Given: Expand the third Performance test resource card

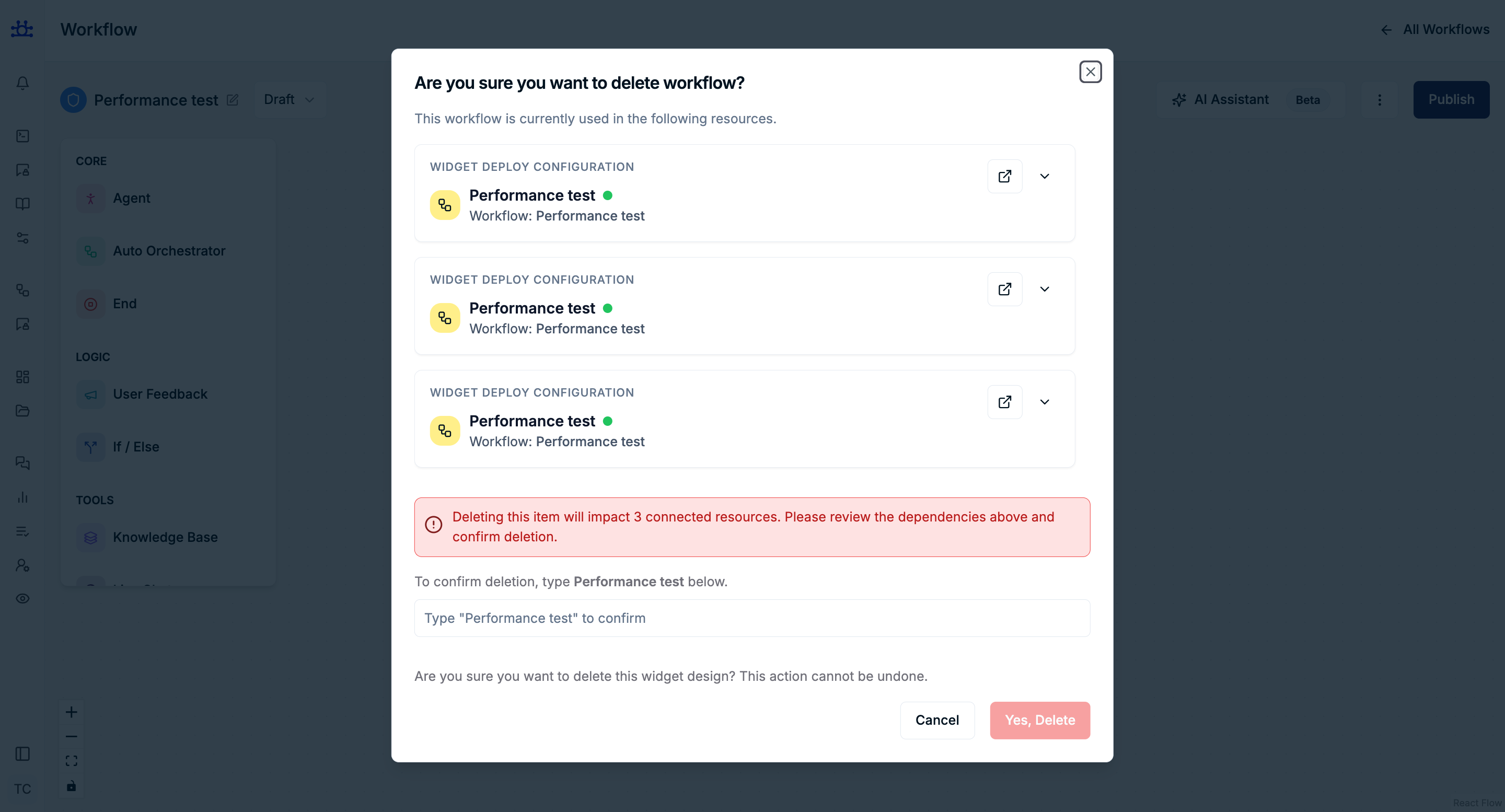Looking at the screenshot, I should [x=1044, y=401].
